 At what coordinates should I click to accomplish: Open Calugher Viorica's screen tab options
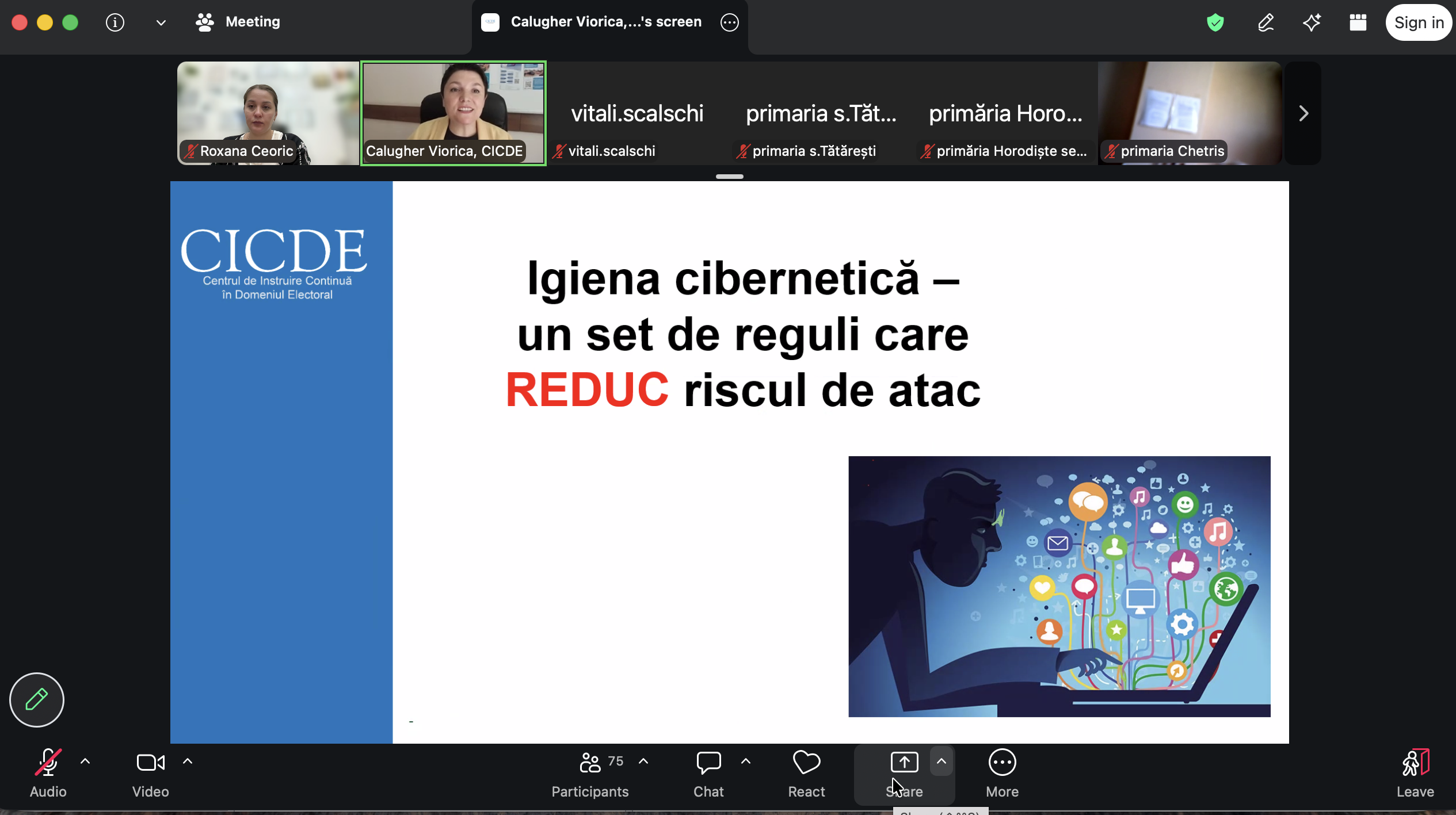pos(729,22)
